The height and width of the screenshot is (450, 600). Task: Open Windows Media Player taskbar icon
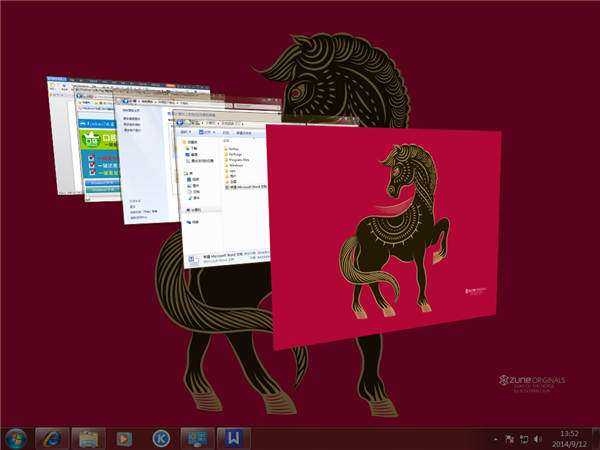coord(124,437)
